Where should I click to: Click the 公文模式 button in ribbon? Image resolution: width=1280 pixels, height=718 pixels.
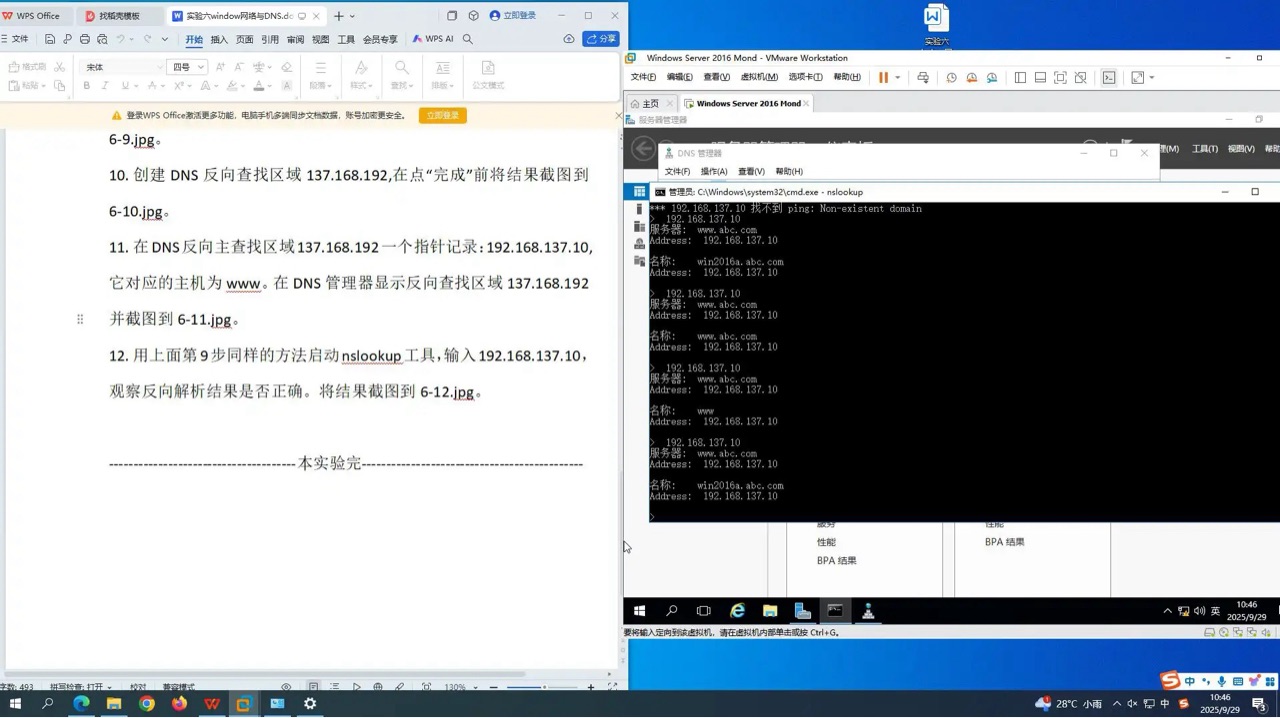click(x=488, y=74)
